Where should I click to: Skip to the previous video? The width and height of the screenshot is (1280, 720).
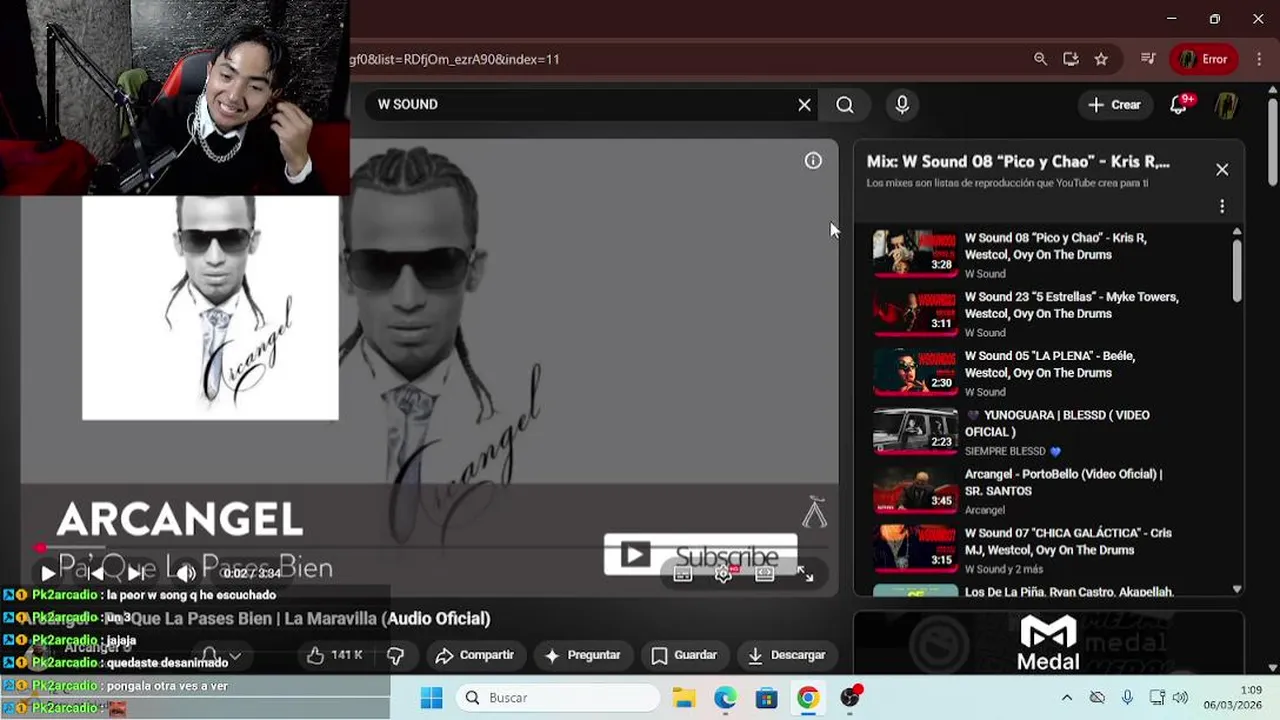tap(96, 573)
